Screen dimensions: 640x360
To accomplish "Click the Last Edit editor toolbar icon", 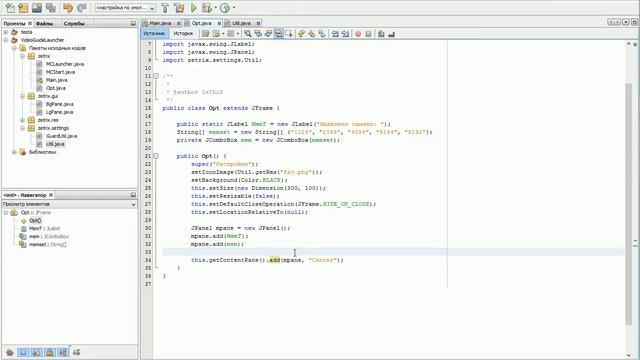I will click(x=206, y=34).
